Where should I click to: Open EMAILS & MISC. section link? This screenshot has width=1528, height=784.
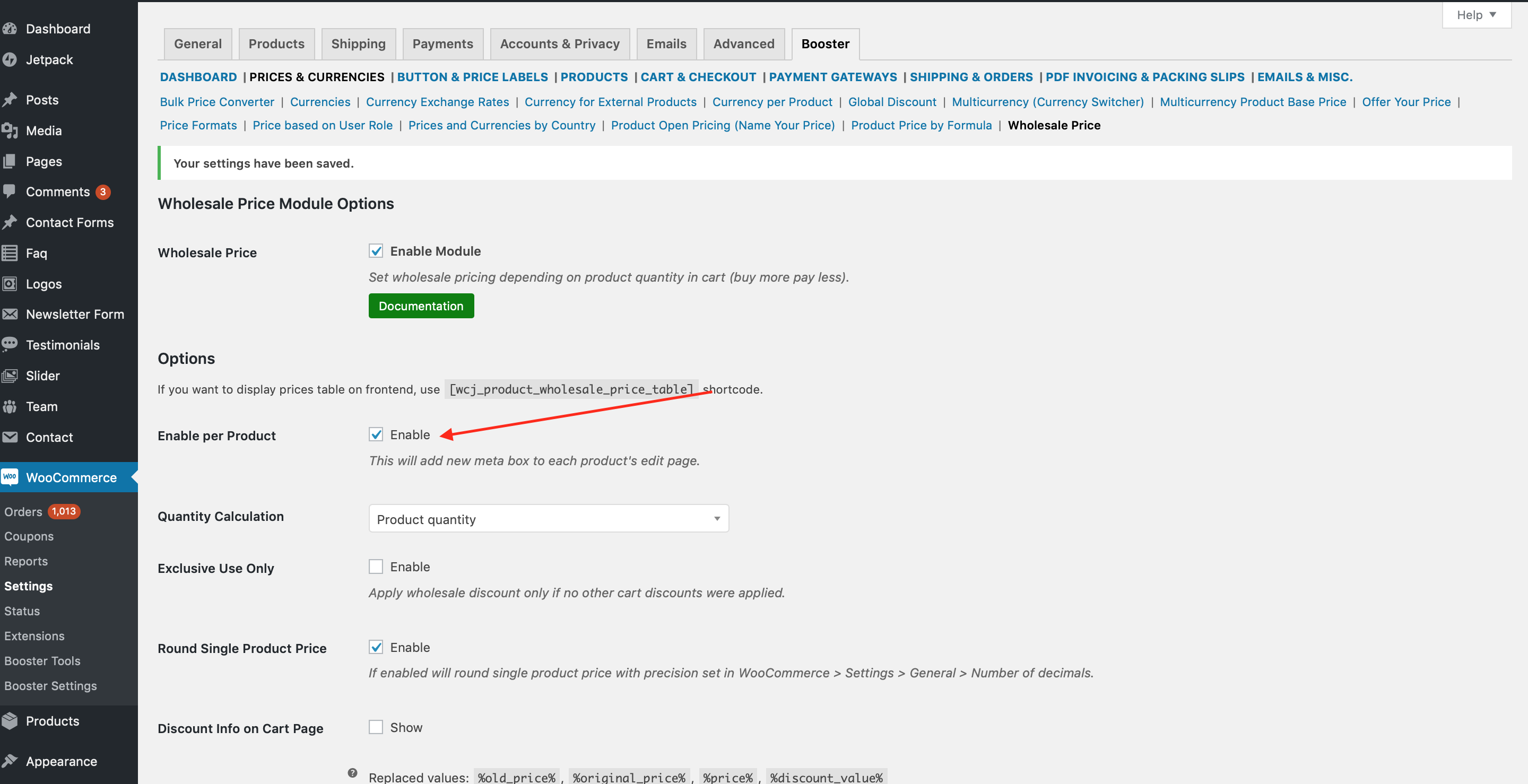coord(1305,77)
